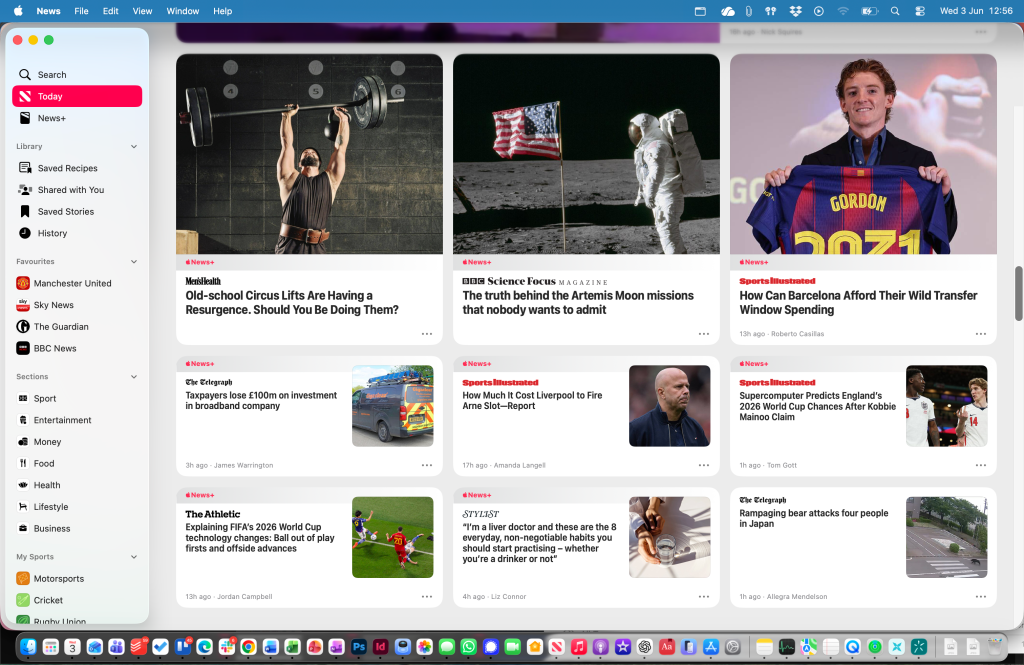Image resolution: width=1024 pixels, height=665 pixels.
Task: Open the File menu
Action: [81, 11]
